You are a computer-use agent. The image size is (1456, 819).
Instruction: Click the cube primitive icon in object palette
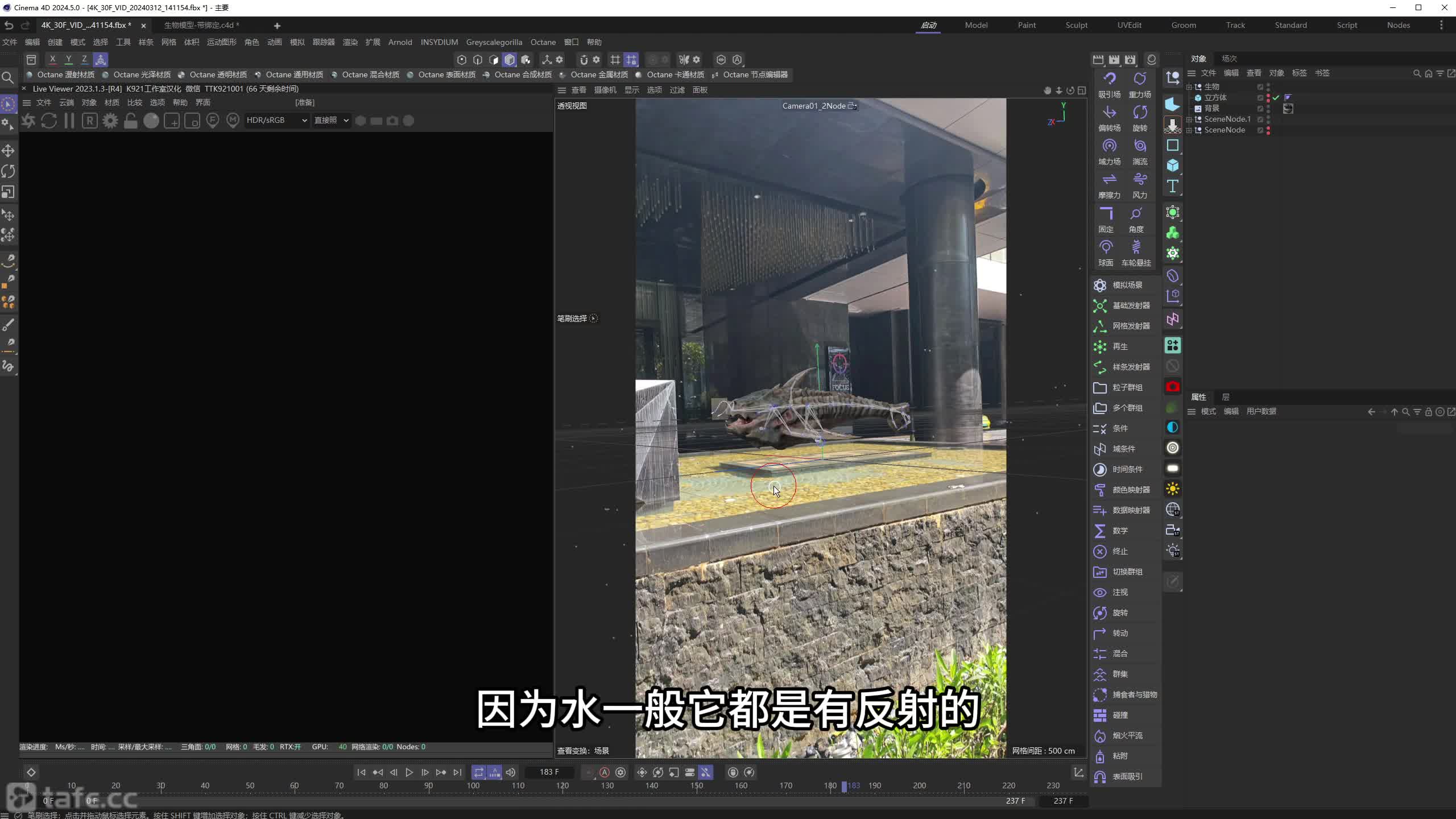pos(1172,166)
